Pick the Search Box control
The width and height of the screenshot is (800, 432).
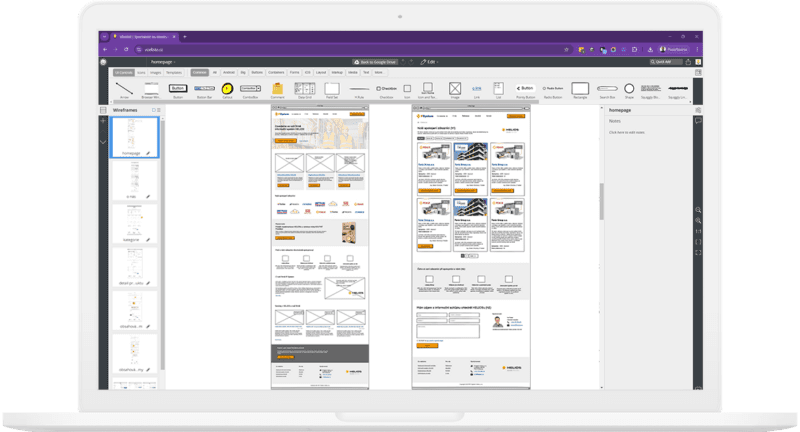click(x=607, y=90)
